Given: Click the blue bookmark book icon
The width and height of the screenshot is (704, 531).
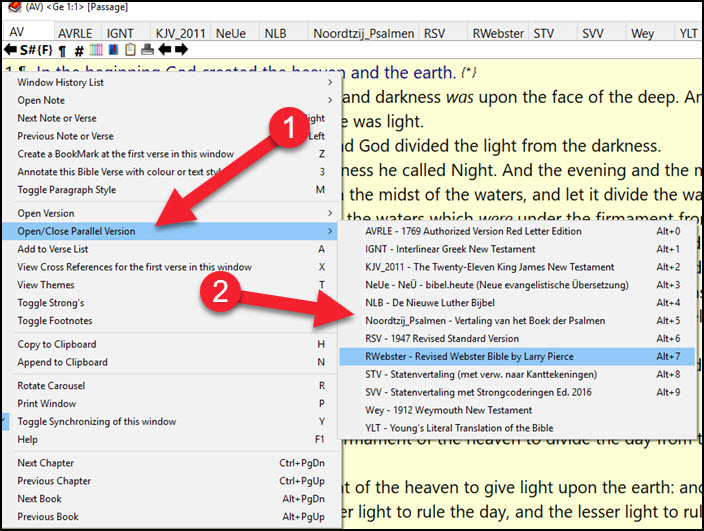Looking at the screenshot, I should [x=114, y=49].
